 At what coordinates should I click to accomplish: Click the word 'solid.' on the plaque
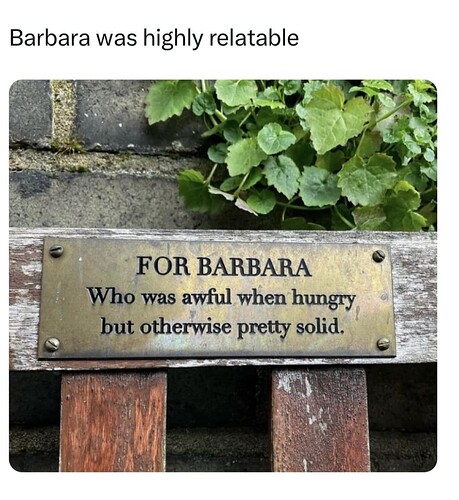pyautogui.click(x=320, y=327)
